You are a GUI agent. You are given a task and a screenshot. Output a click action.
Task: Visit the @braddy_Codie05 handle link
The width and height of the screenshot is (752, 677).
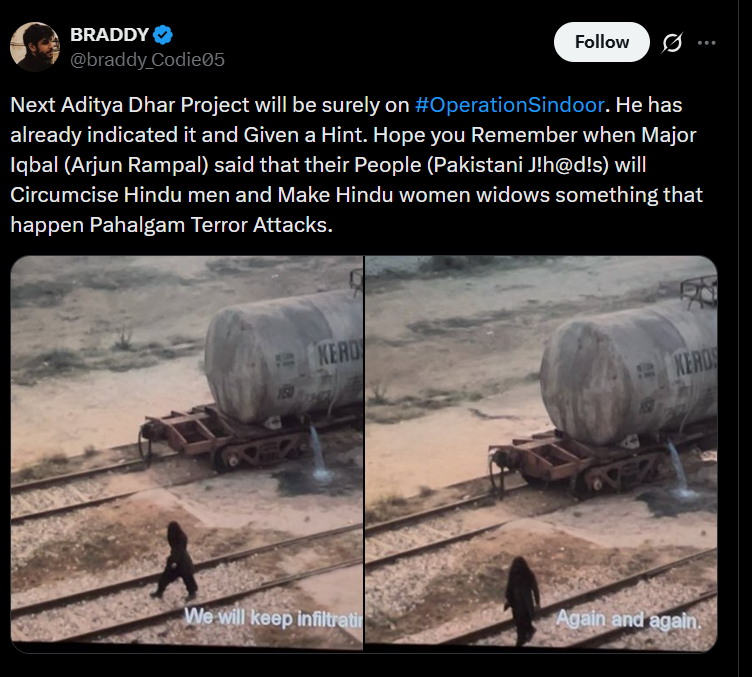(x=148, y=60)
